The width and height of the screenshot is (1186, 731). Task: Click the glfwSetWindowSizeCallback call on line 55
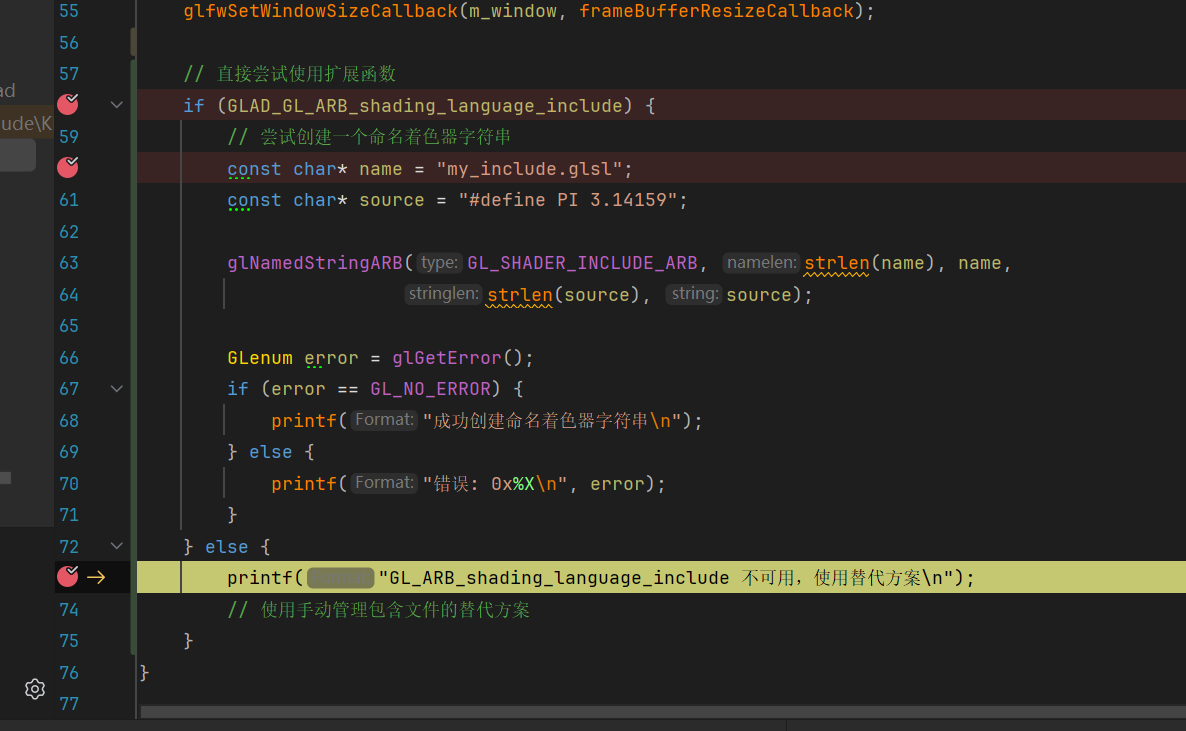click(x=321, y=11)
